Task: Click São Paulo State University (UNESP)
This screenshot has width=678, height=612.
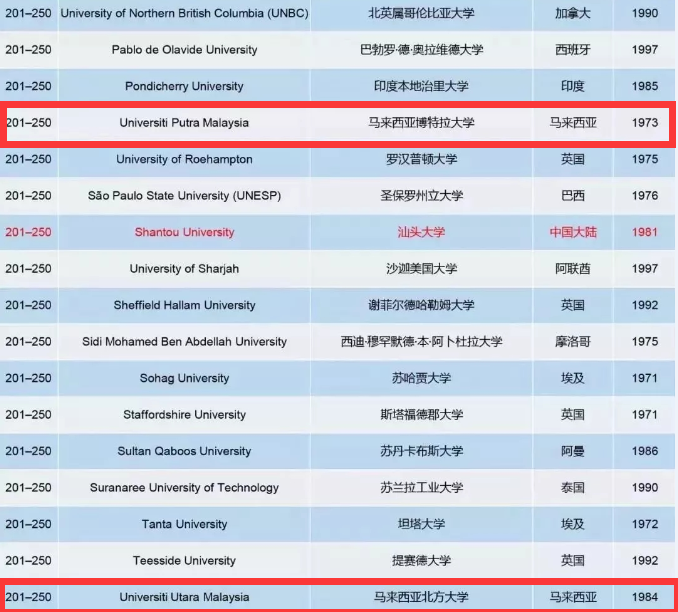Action: coord(185,195)
